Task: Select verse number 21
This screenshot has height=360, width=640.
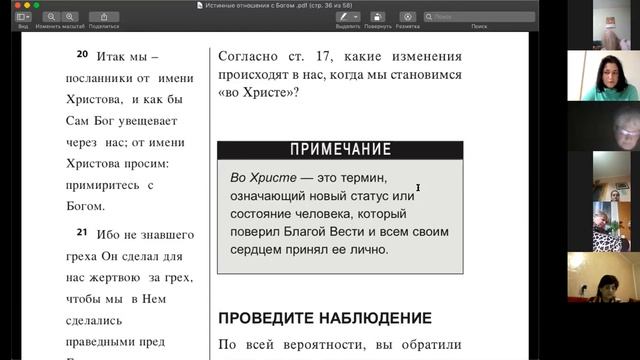Action: click(x=82, y=232)
